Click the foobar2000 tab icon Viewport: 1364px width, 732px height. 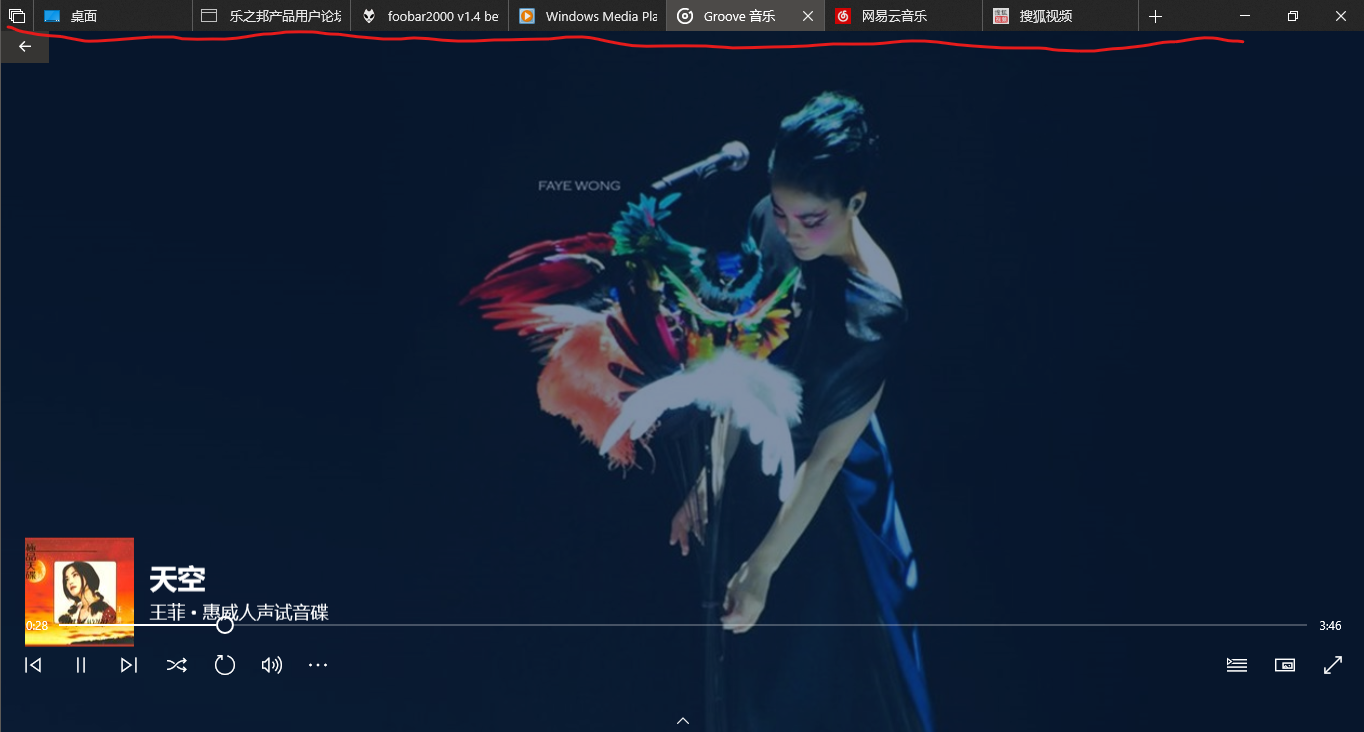369,16
